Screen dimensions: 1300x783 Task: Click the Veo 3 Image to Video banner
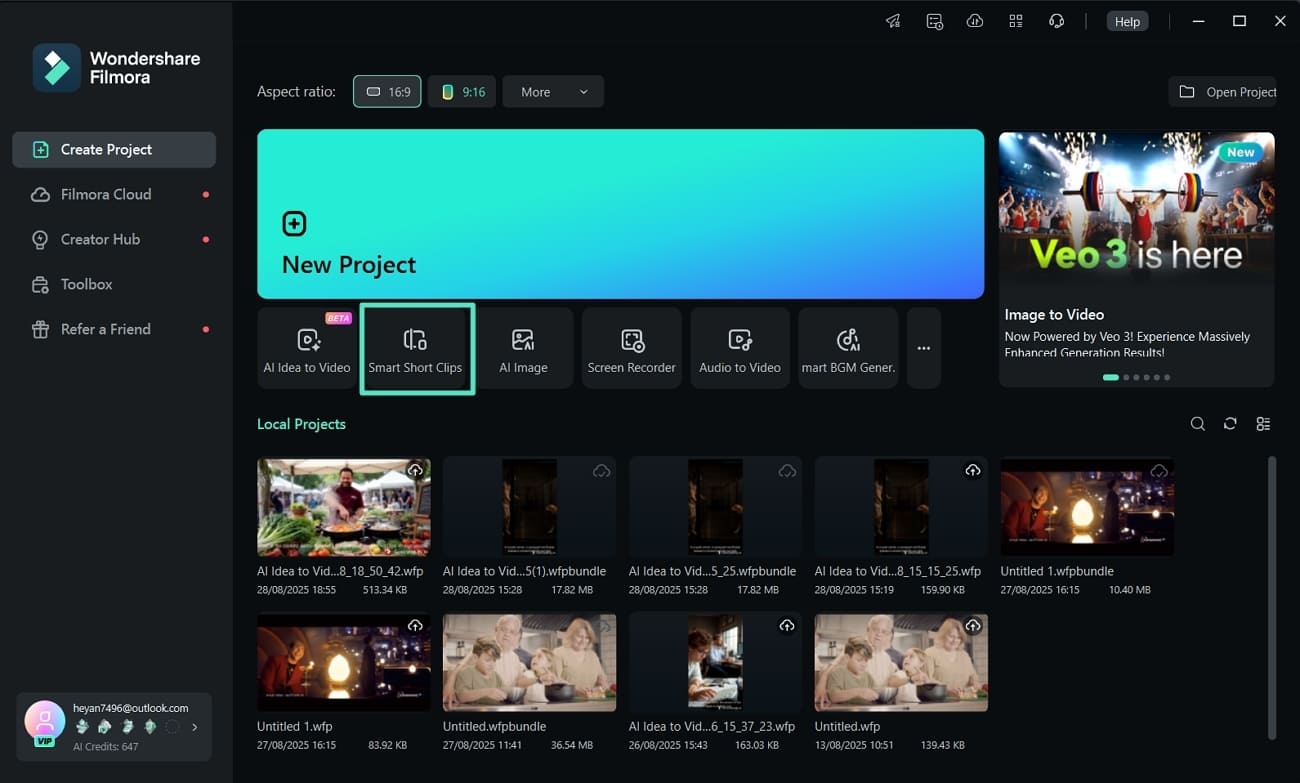click(x=1136, y=258)
